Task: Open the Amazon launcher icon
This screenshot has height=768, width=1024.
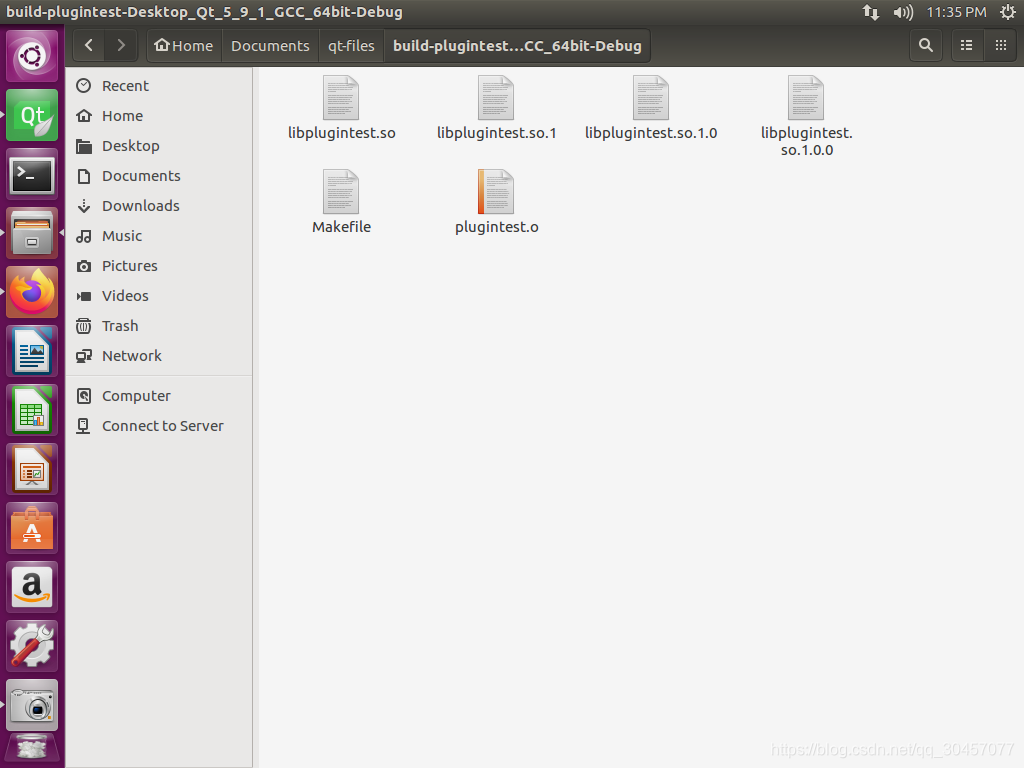Action: click(x=32, y=587)
